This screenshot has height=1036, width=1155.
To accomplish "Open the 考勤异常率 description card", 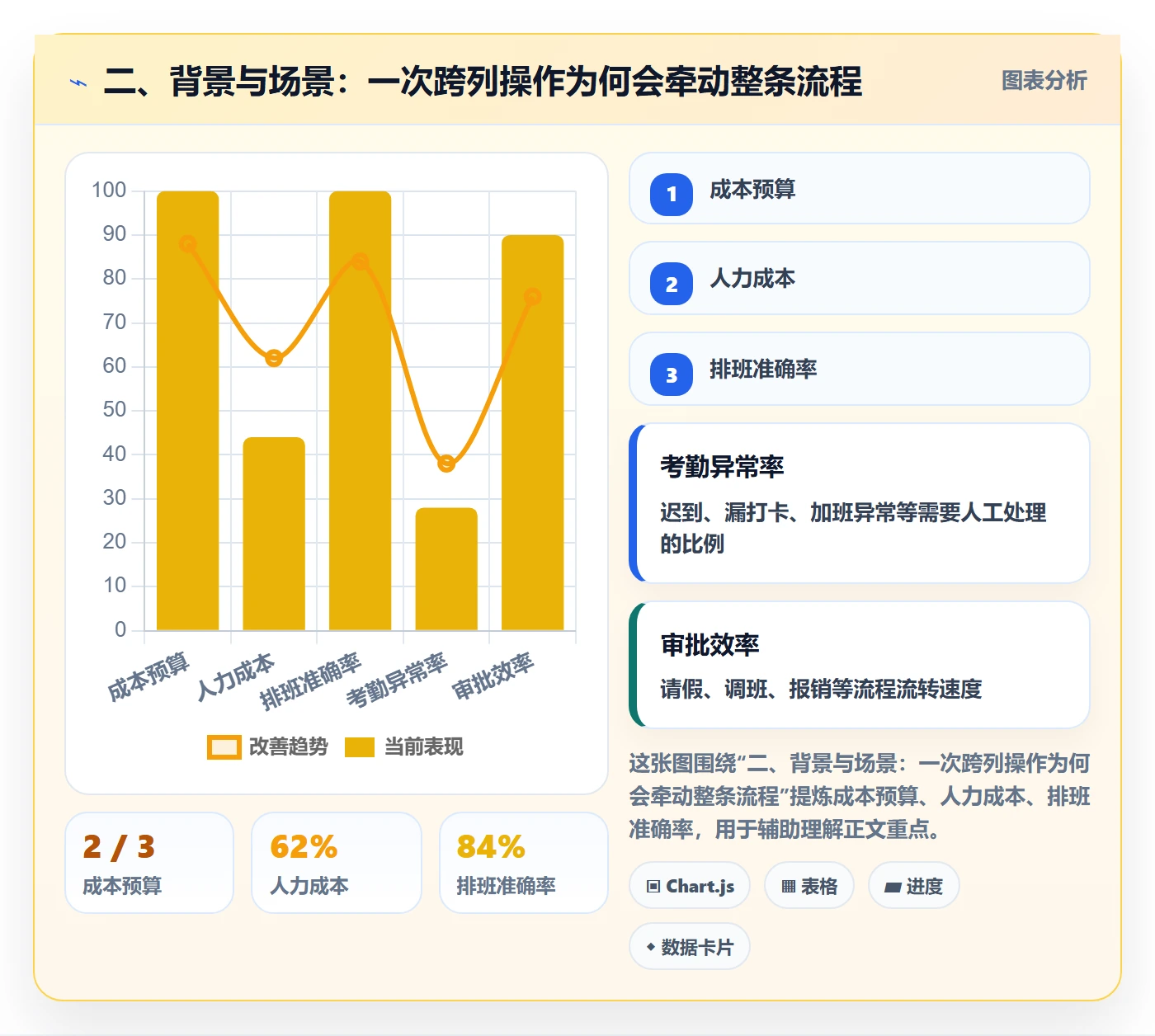I will tap(859, 503).
